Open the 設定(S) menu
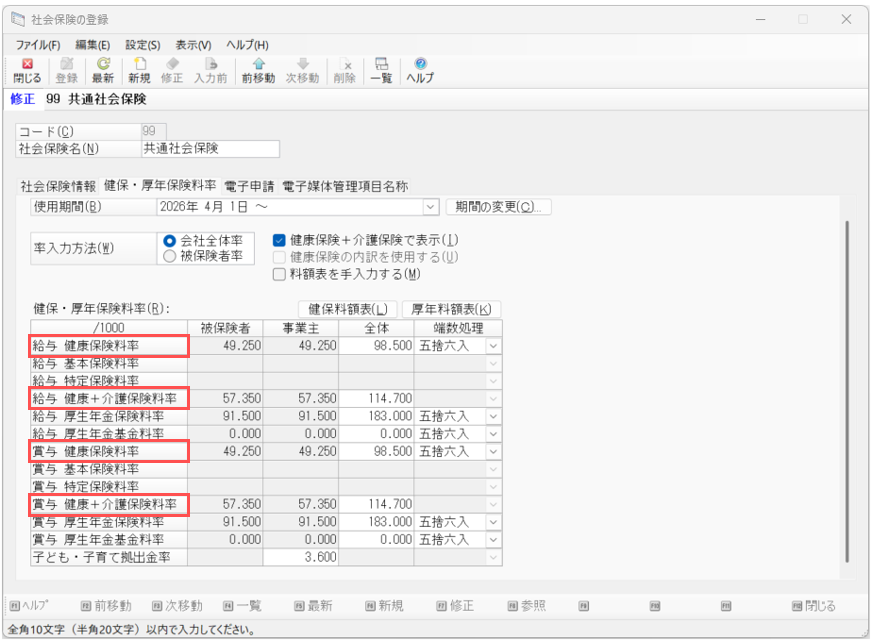873x642 pixels. 142,45
